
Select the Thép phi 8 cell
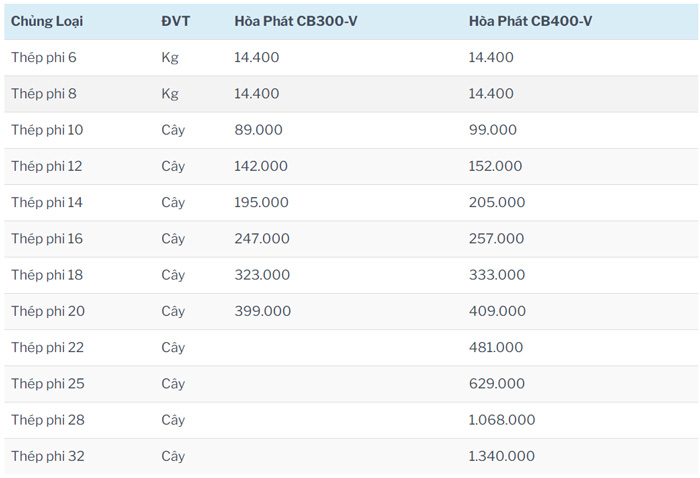pos(43,94)
